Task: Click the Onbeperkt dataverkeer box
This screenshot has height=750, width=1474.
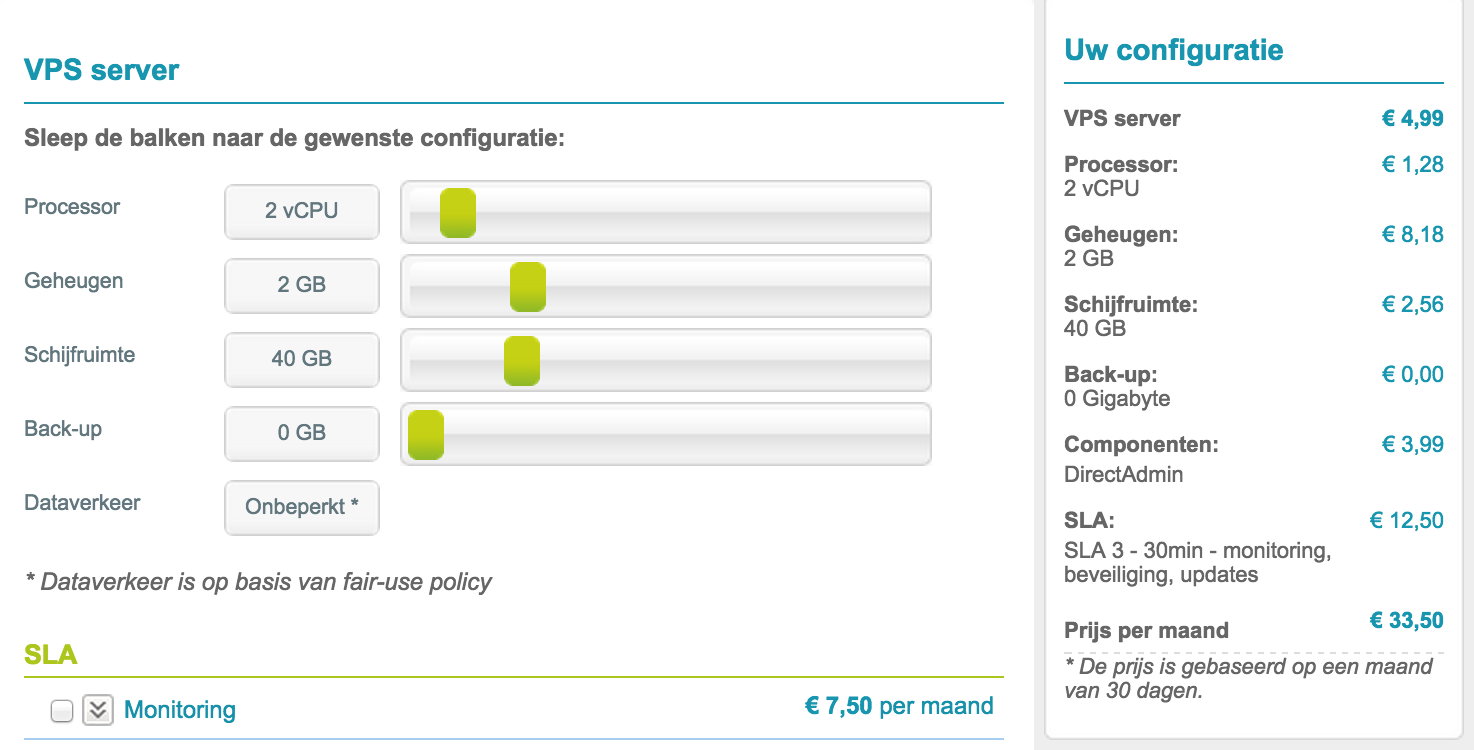Action: [x=302, y=507]
